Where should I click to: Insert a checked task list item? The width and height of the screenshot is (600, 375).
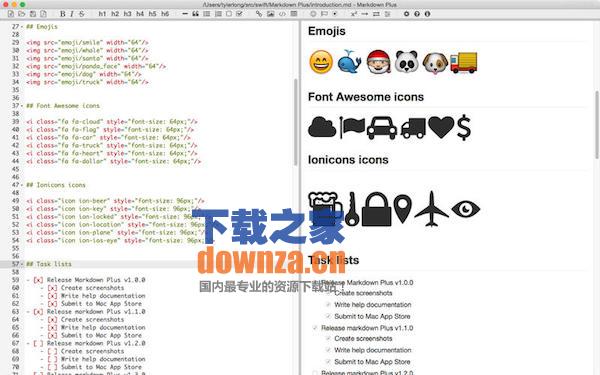coord(240,14)
